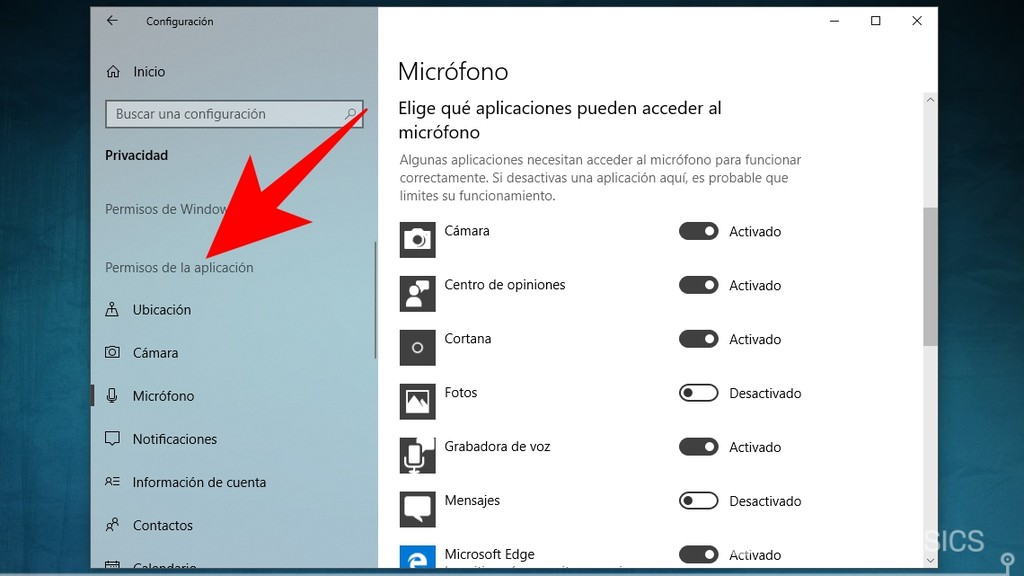The width and height of the screenshot is (1024, 576).
Task: Go back with the arrow icon
Action: click(112, 21)
